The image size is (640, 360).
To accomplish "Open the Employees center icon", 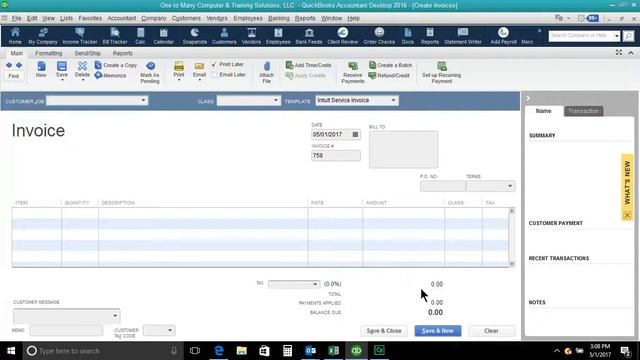I will click(x=278, y=36).
